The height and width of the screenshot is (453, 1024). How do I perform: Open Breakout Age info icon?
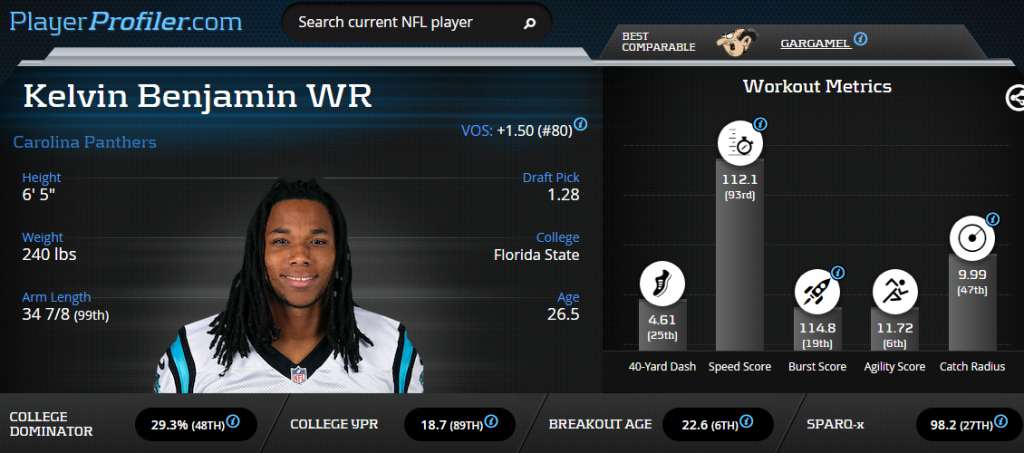[746, 422]
